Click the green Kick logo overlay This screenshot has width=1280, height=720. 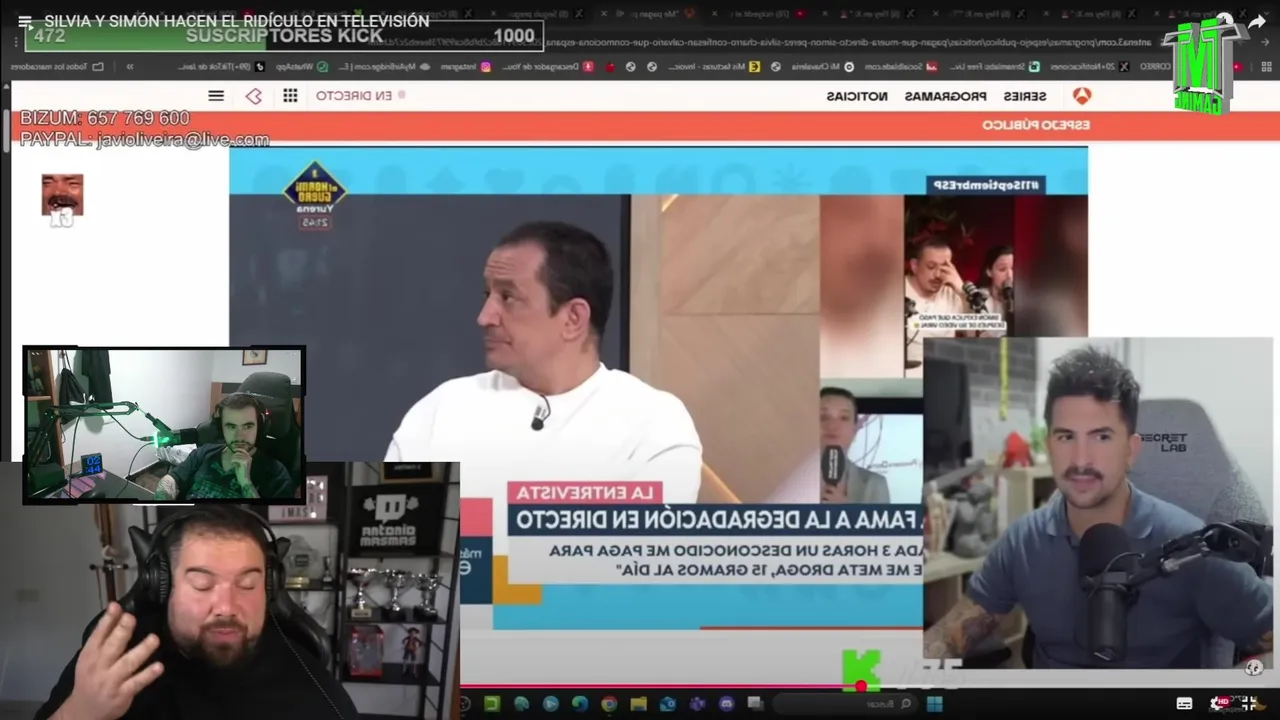(861, 670)
